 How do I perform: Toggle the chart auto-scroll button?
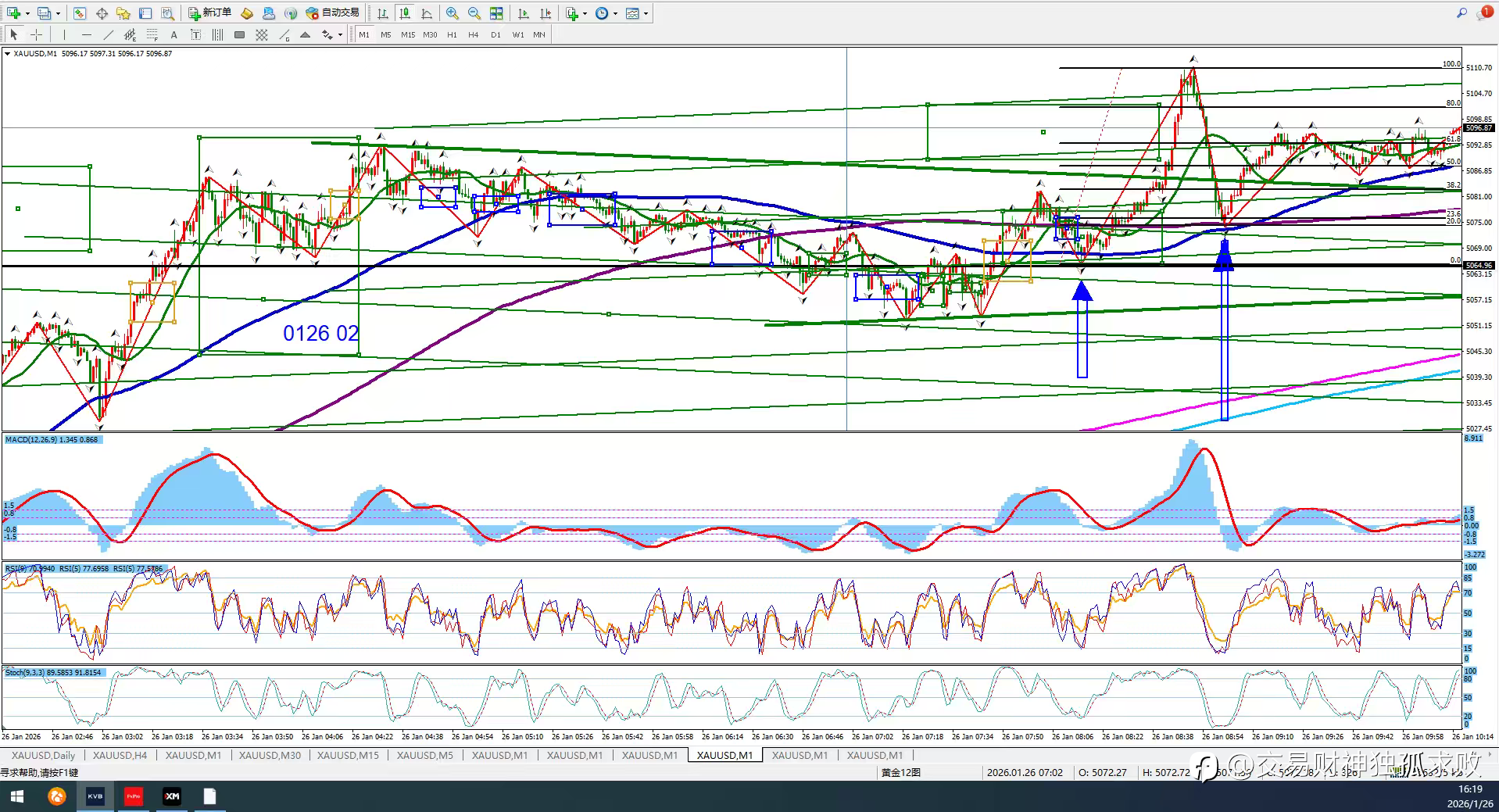click(x=524, y=13)
